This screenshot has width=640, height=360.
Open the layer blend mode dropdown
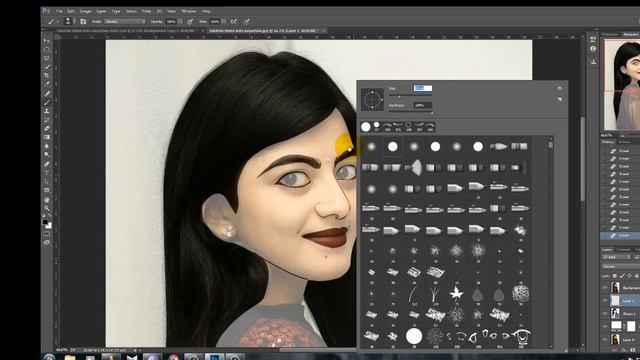coord(621,266)
